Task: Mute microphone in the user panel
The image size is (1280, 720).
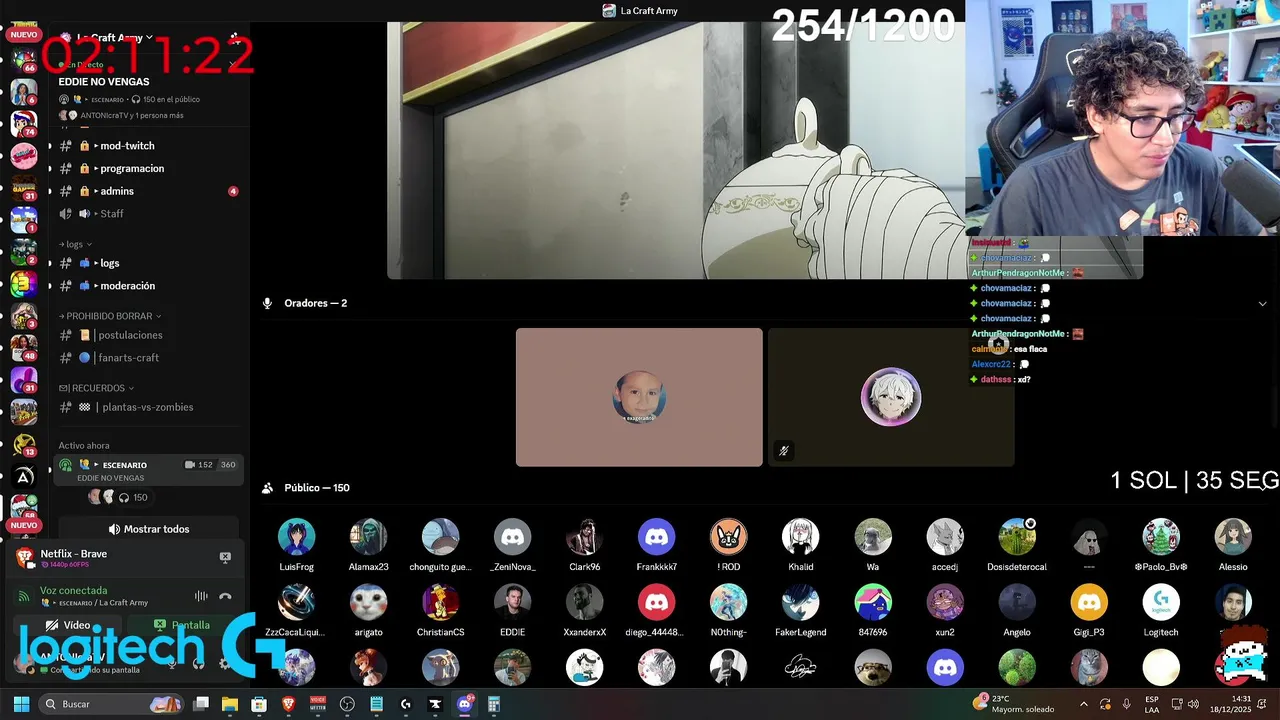Action: [x=172, y=663]
